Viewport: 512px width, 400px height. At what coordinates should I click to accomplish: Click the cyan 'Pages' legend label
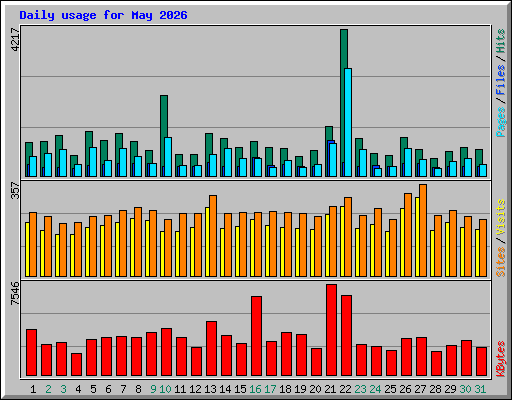click(500, 122)
